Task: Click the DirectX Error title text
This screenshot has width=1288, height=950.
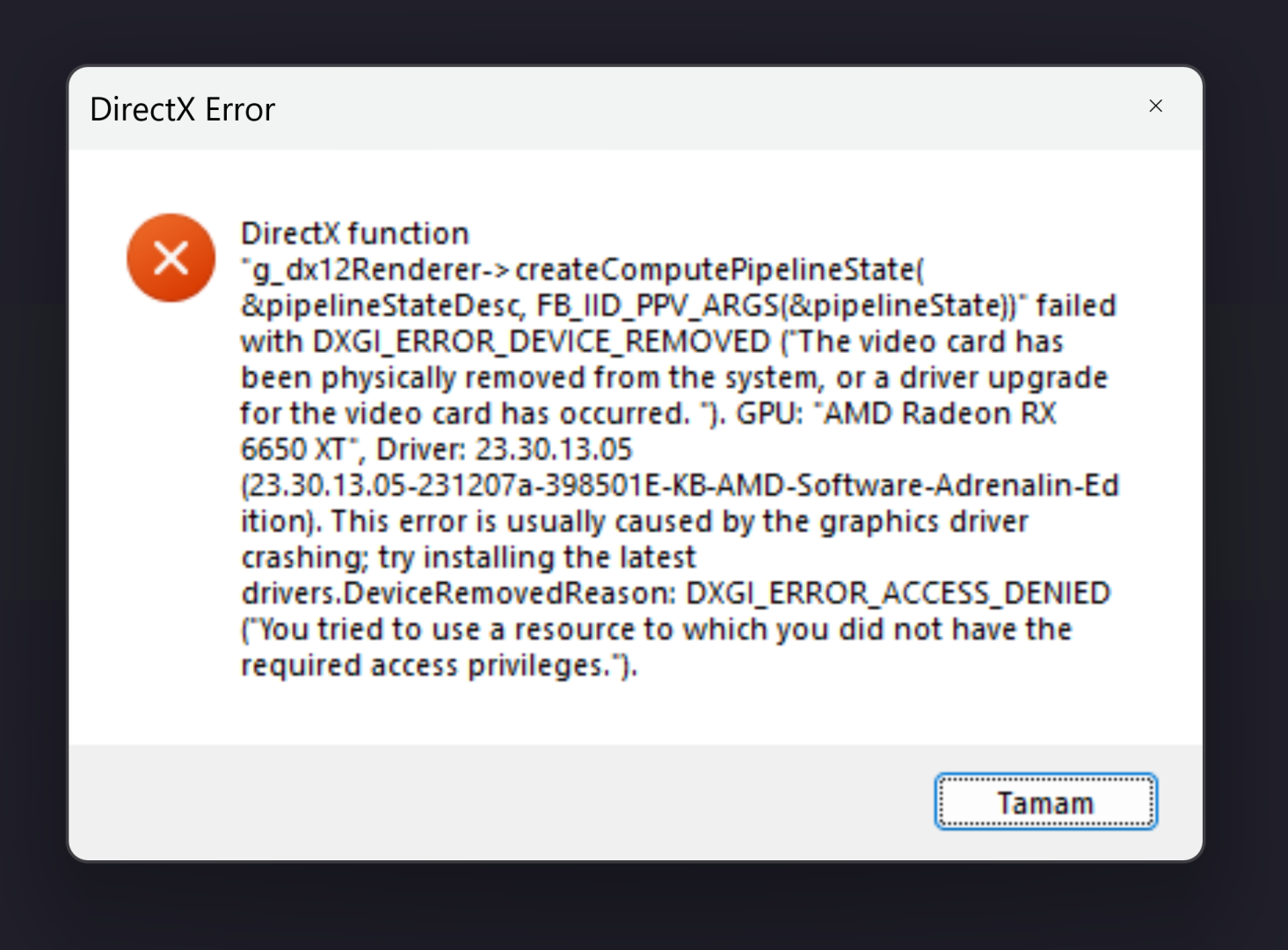Action: coord(183,110)
